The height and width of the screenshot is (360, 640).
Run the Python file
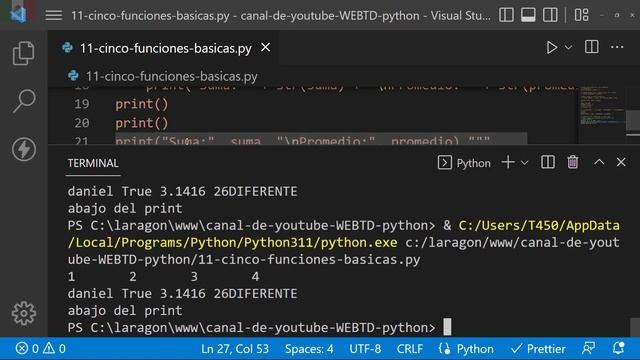click(551, 48)
